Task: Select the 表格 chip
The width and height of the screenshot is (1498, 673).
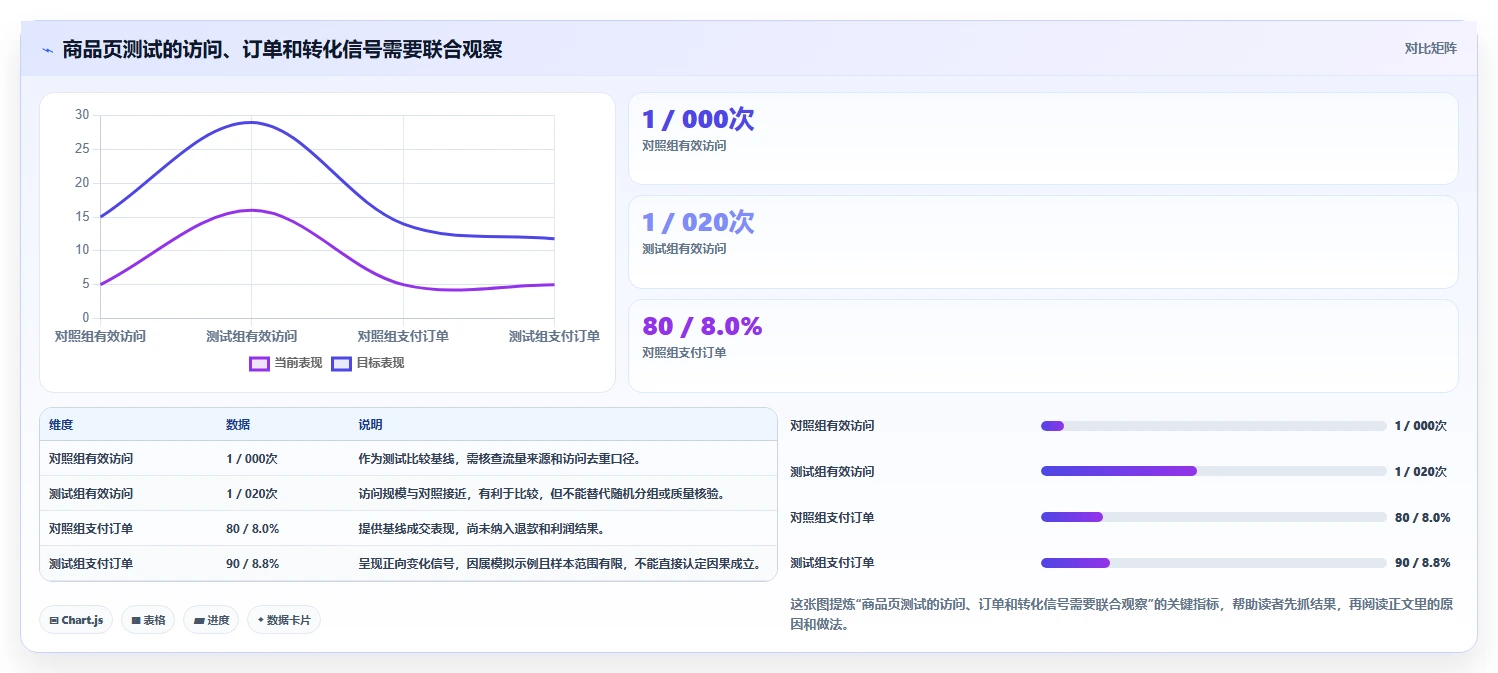Action: point(148,620)
